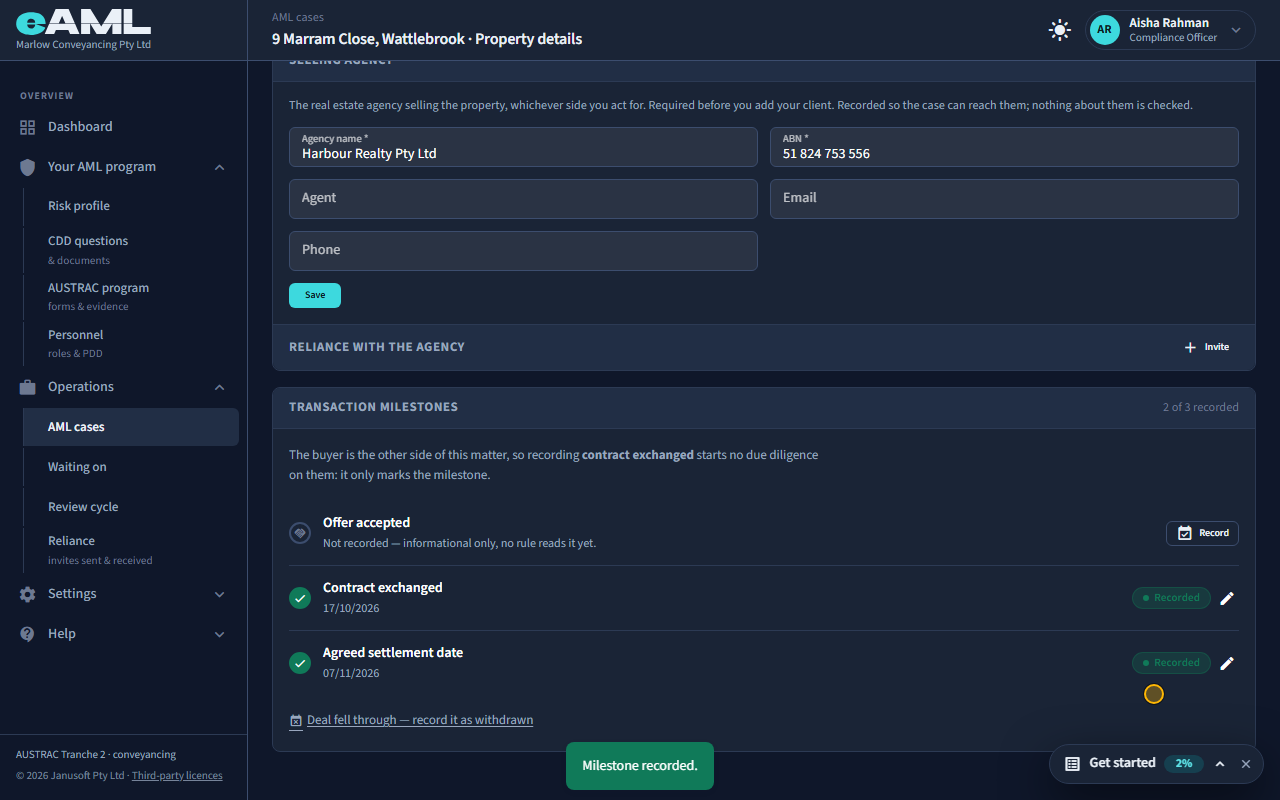The width and height of the screenshot is (1280, 800).
Task: Toggle the light/dark theme sun icon
Action: (x=1060, y=30)
